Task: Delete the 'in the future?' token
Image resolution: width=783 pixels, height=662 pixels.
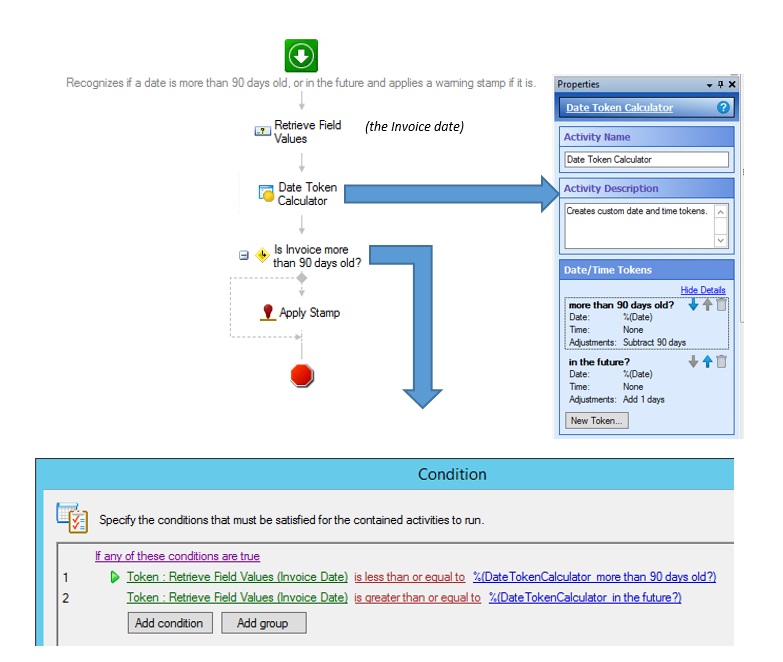Action: pos(722,361)
